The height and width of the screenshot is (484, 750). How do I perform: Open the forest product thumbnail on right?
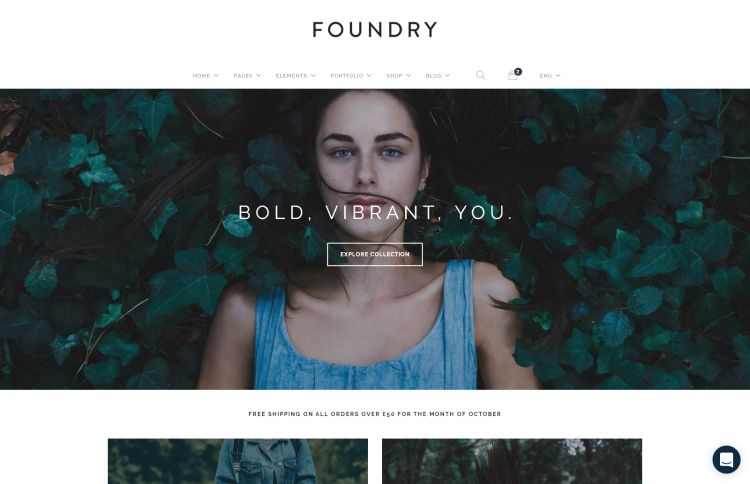512,462
